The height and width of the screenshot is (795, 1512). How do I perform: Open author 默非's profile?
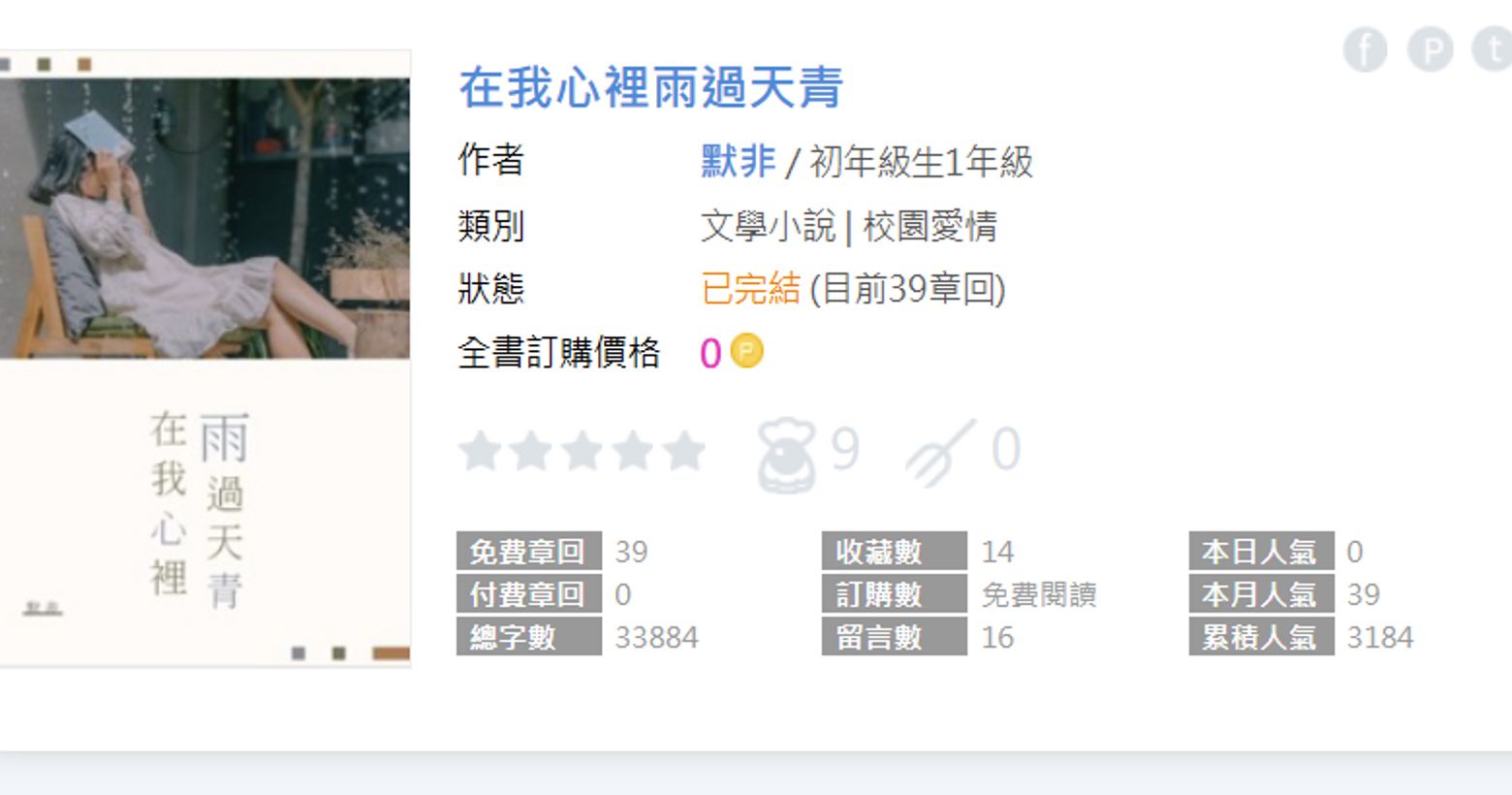click(739, 161)
